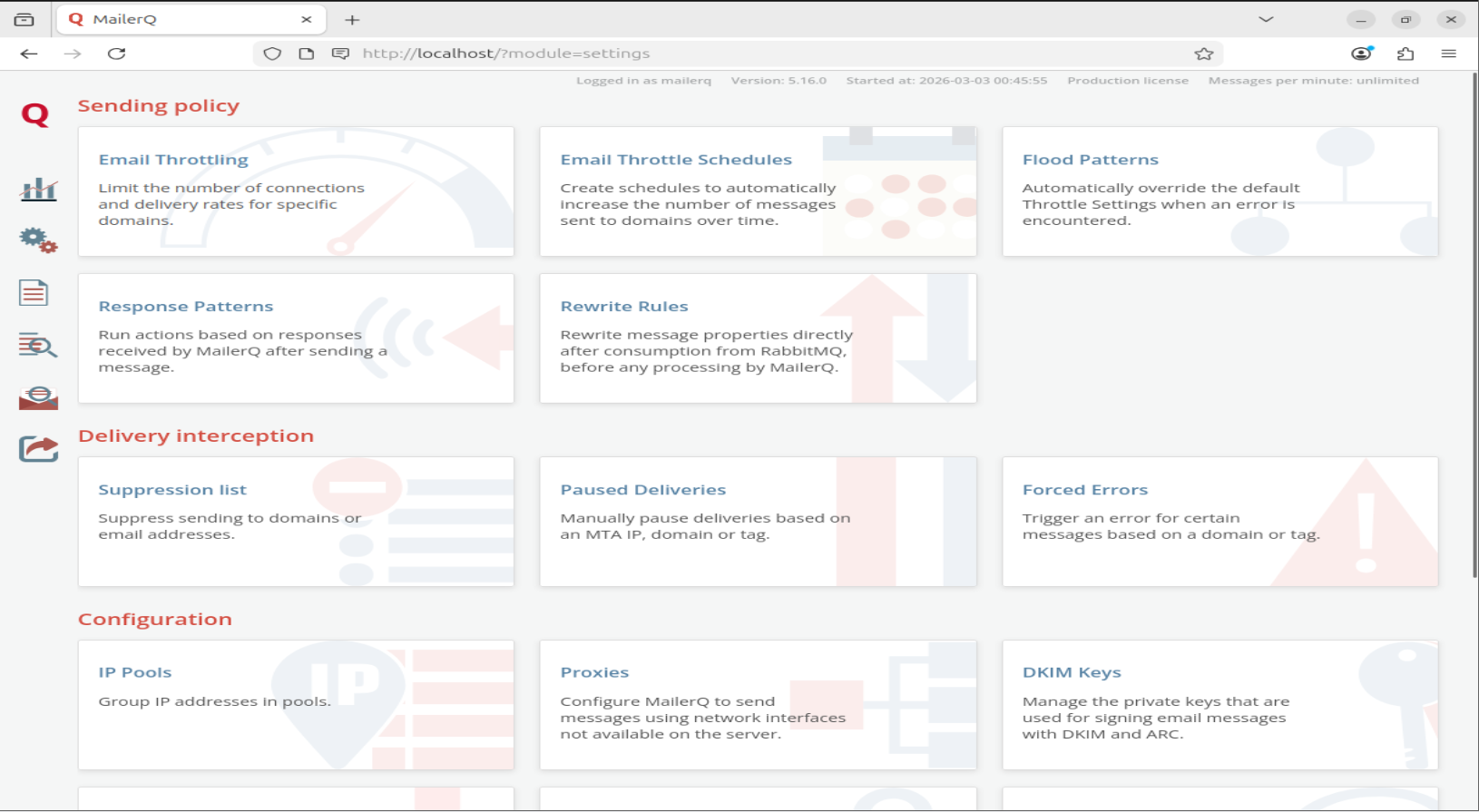This screenshot has width=1479, height=812.
Task: Open IP Pools configuration
Action: point(296,705)
